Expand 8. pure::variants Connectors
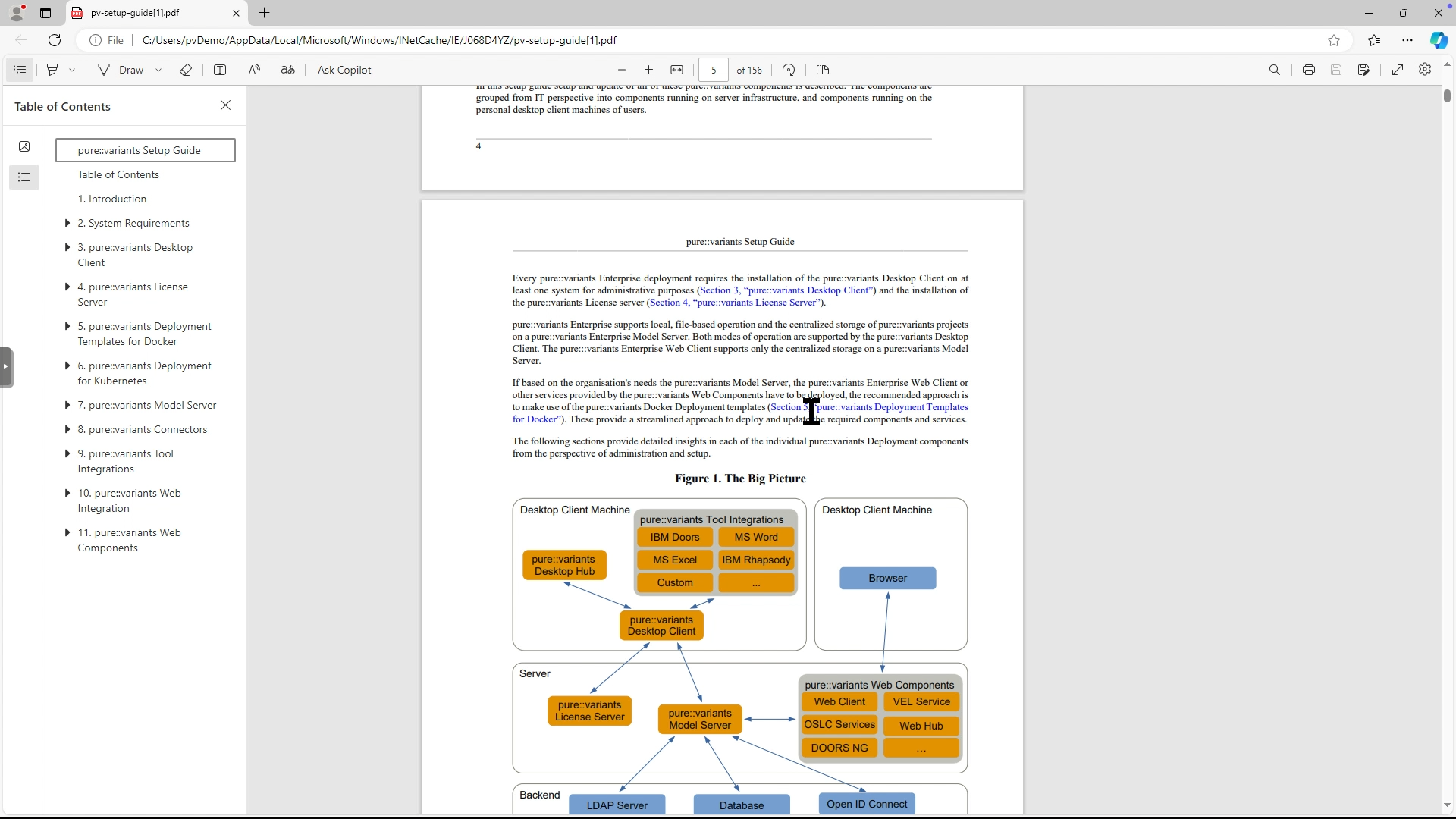 point(67,429)
